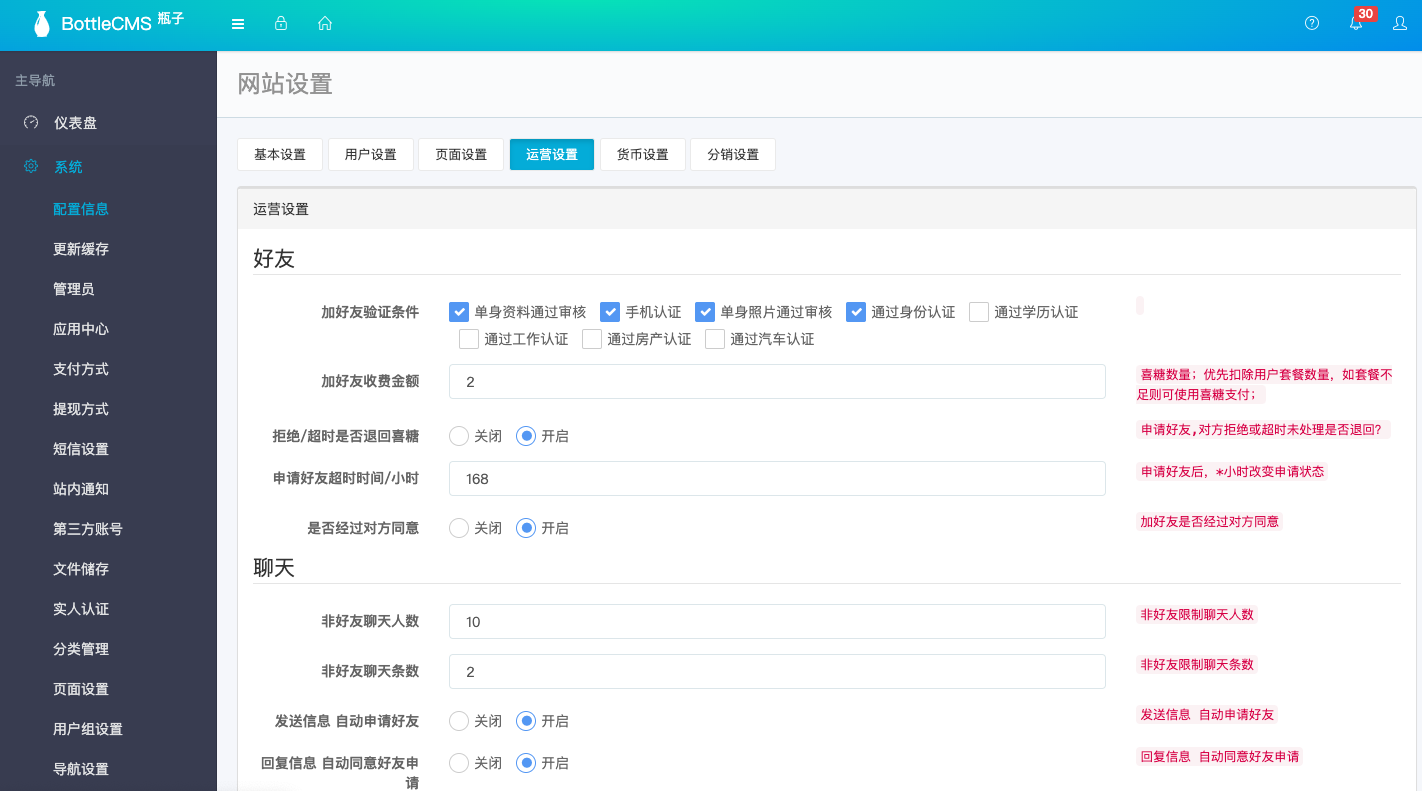Viewport: 1422px width, 791px height.
Task: Select 开启 for 是否经过对方同意
Action: click(526, 528)
